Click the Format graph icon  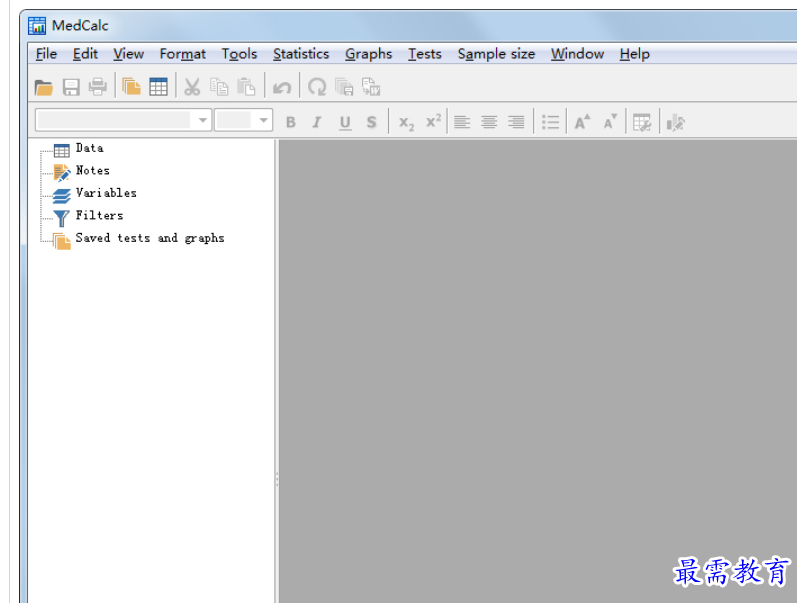pyautogui.click(x=676, y=123)
